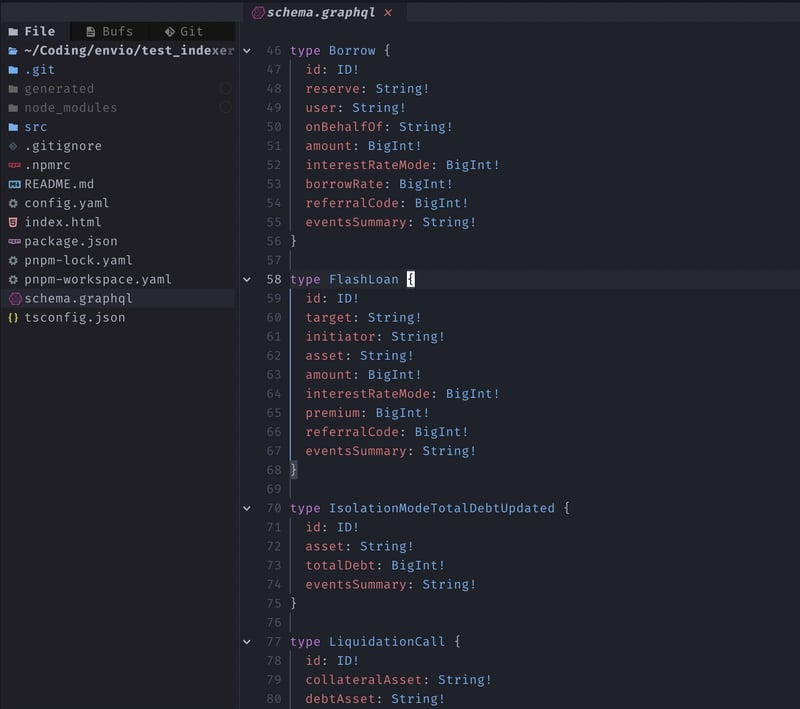
Task: Click the .git folder icon
Action: point(13,70)
